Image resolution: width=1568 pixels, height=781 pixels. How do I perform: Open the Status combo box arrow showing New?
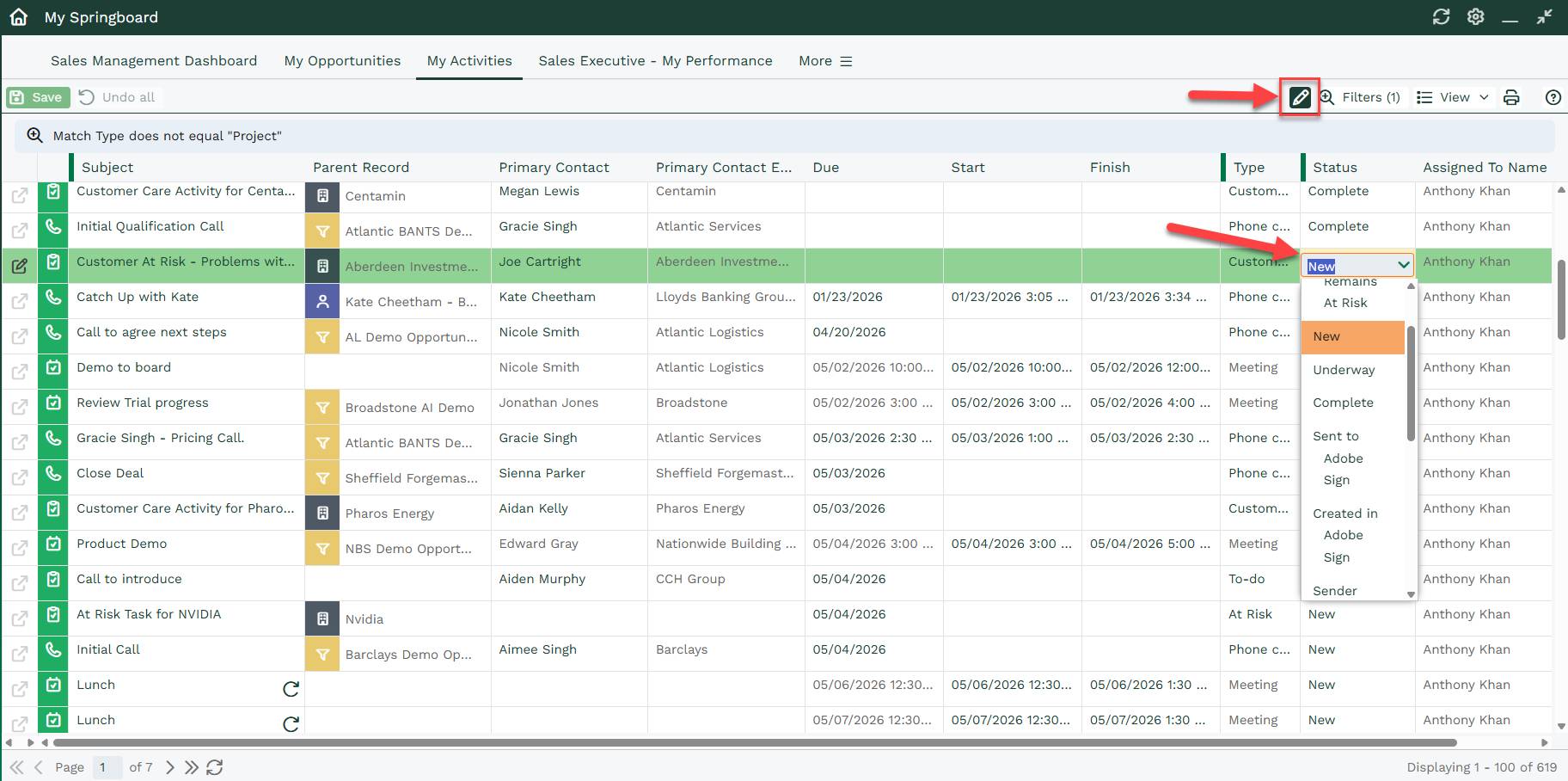[1403, 266]
